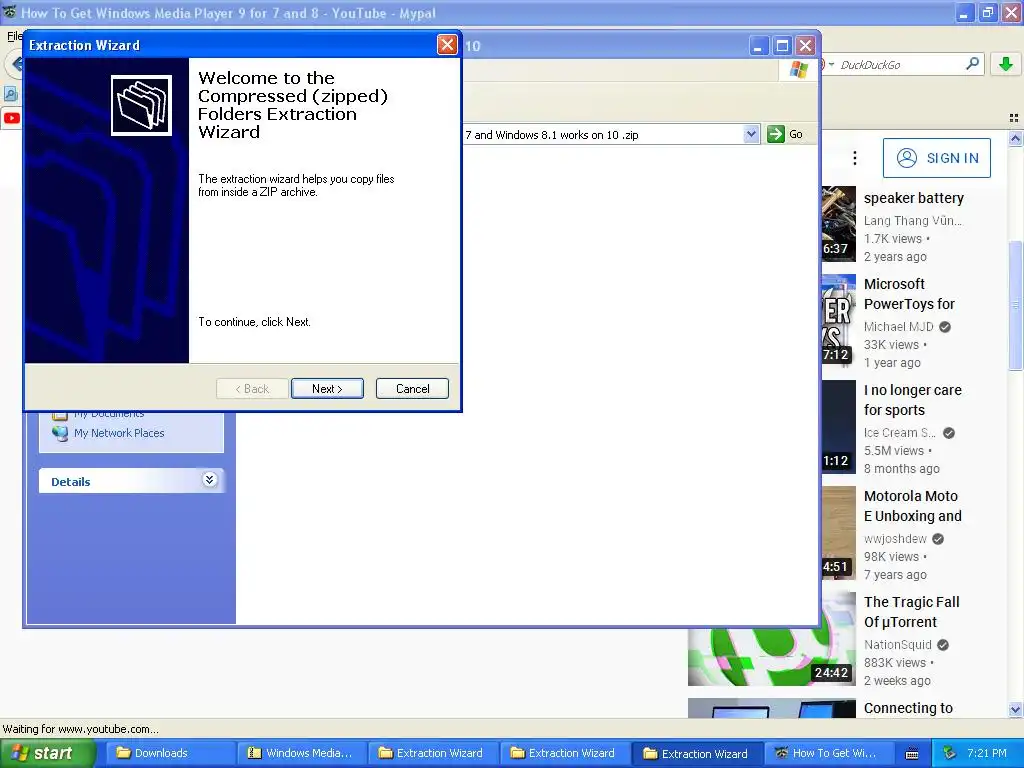
Task: Click browser scrollbar up arrow
Action: click(x=1015, y=138)
